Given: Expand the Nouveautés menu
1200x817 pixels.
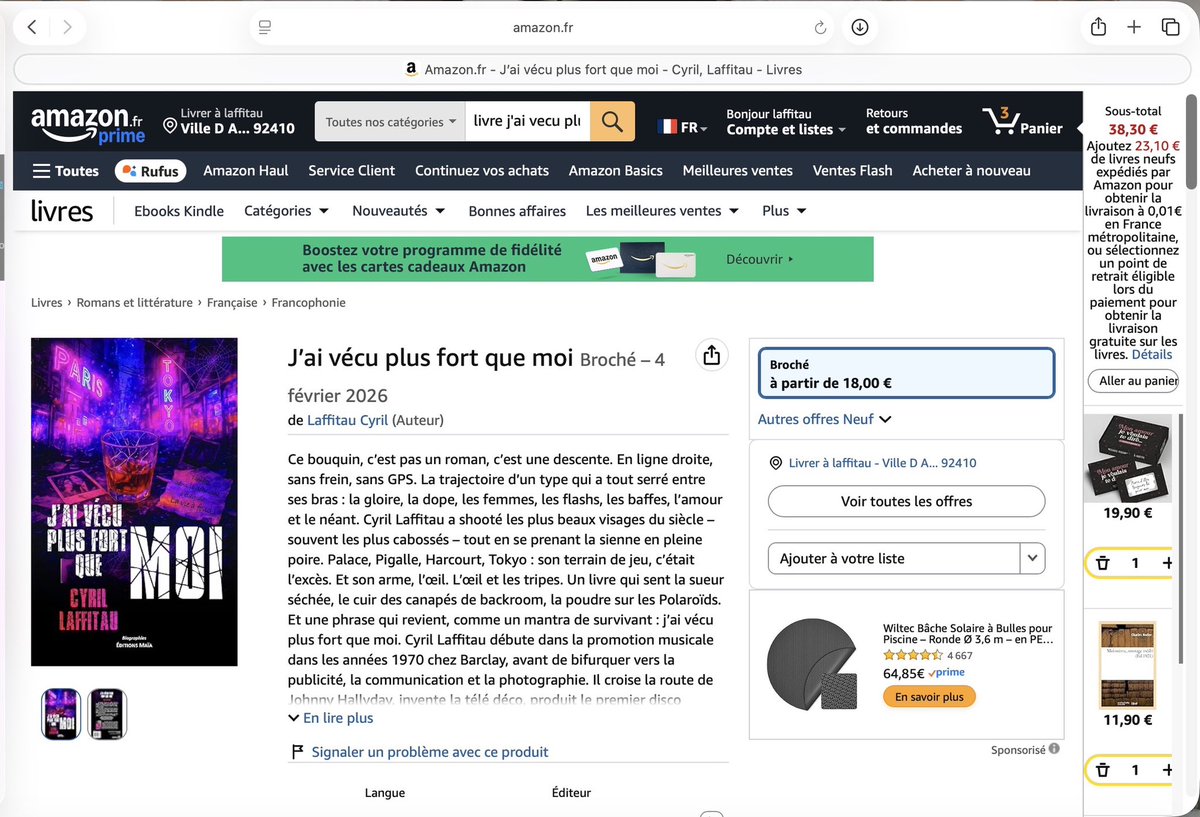Looking at the screenshot, I should coord(398,211).
